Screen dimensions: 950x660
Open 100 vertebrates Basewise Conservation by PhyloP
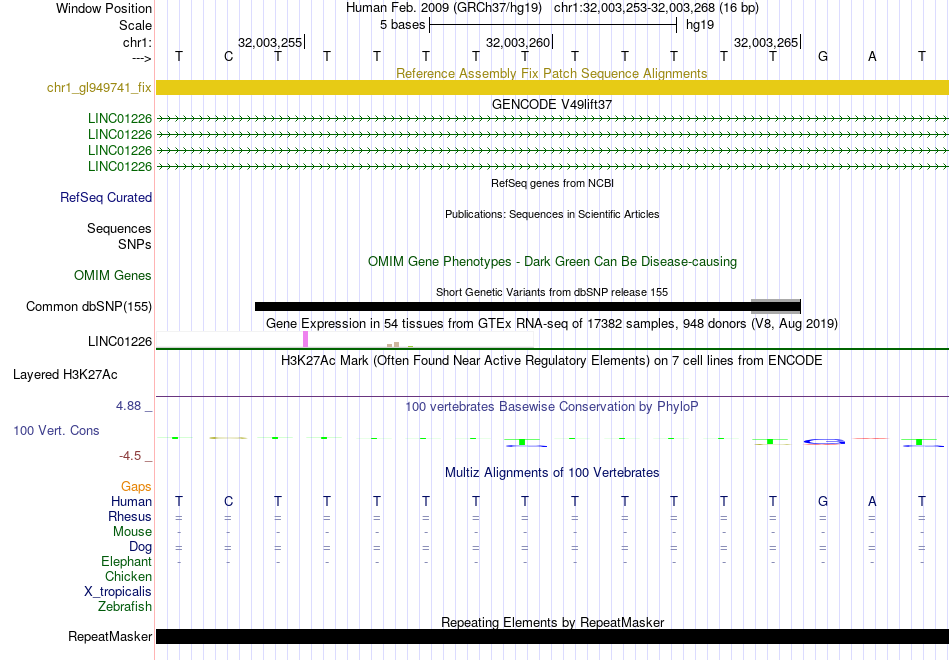pos(552,407)
